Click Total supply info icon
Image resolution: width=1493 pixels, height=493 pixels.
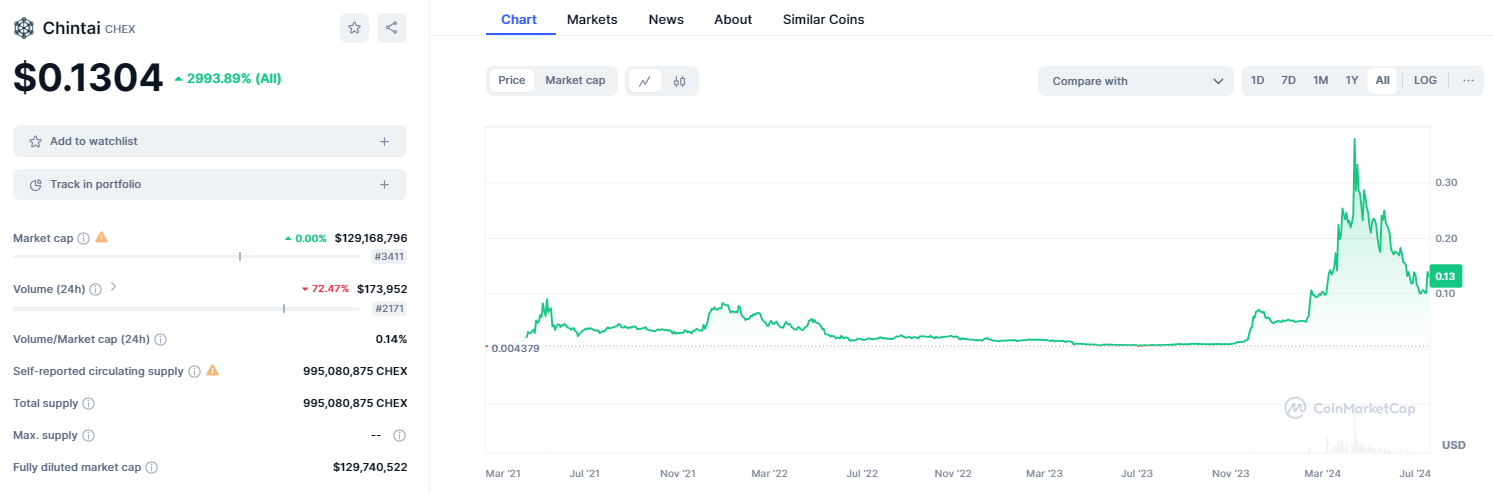pyautogui.click(x=88, y=404)
